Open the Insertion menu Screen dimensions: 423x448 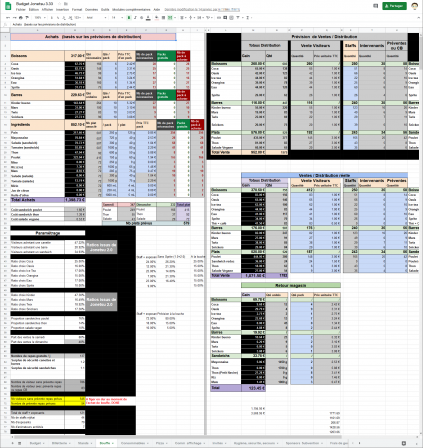click(62, 10)
